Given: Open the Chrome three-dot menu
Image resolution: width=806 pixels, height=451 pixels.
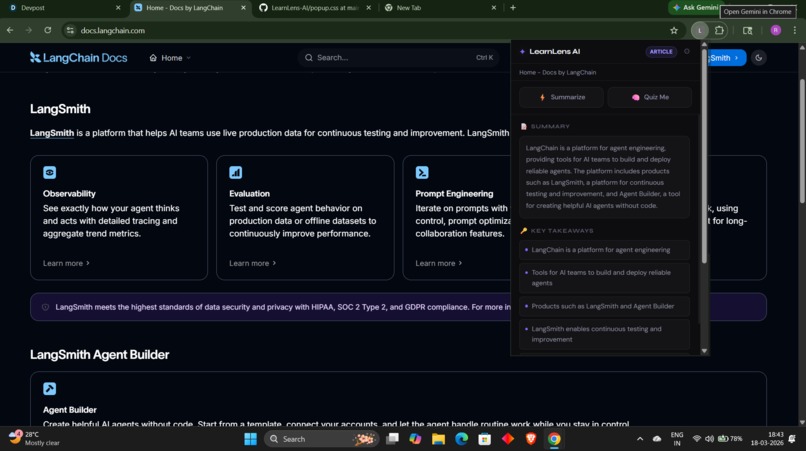Looking at the screenshot, I should click(795, 30).
